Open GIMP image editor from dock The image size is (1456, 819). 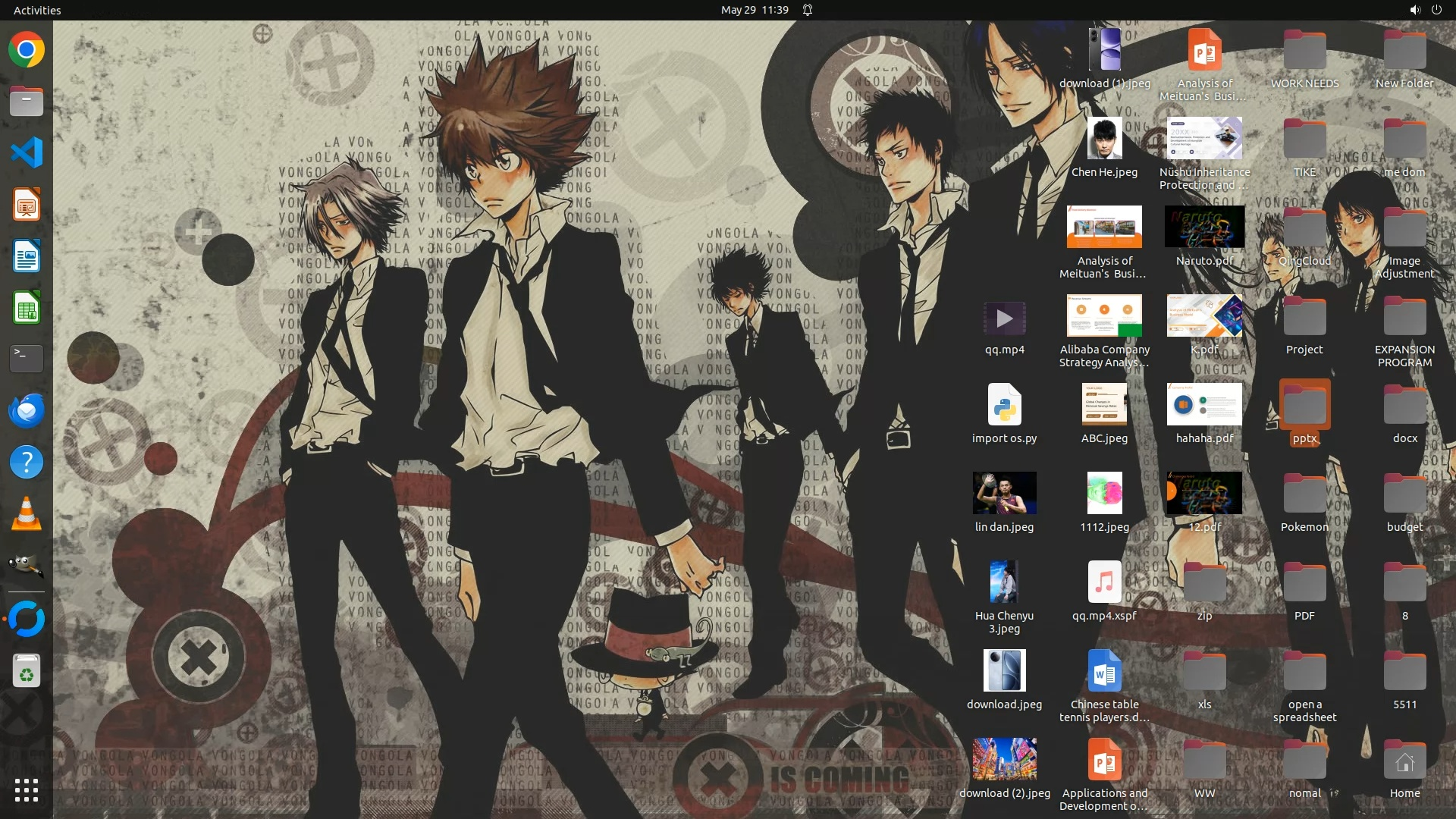pos(27,565)
